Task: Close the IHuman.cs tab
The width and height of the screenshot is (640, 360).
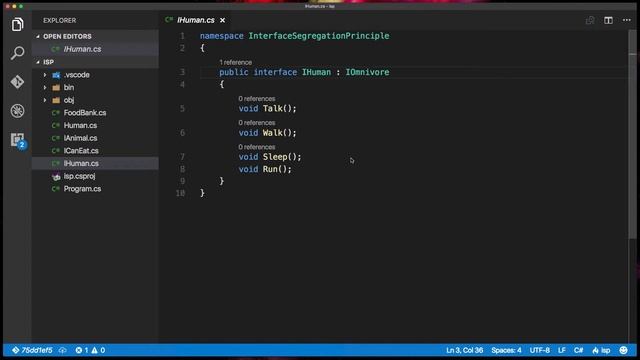Action: coord(222,20)
